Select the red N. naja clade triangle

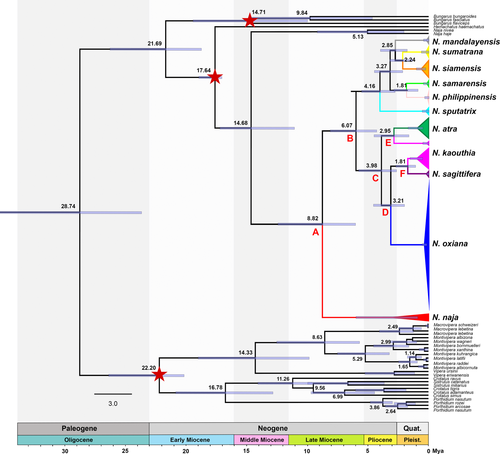412,317
